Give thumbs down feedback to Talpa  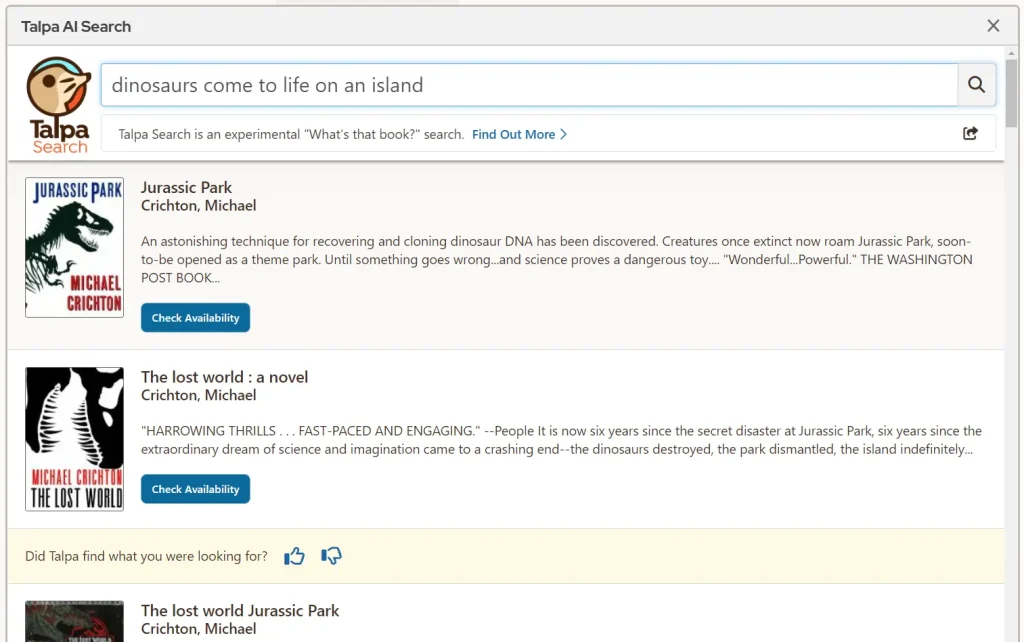click(x=331, y=556)
